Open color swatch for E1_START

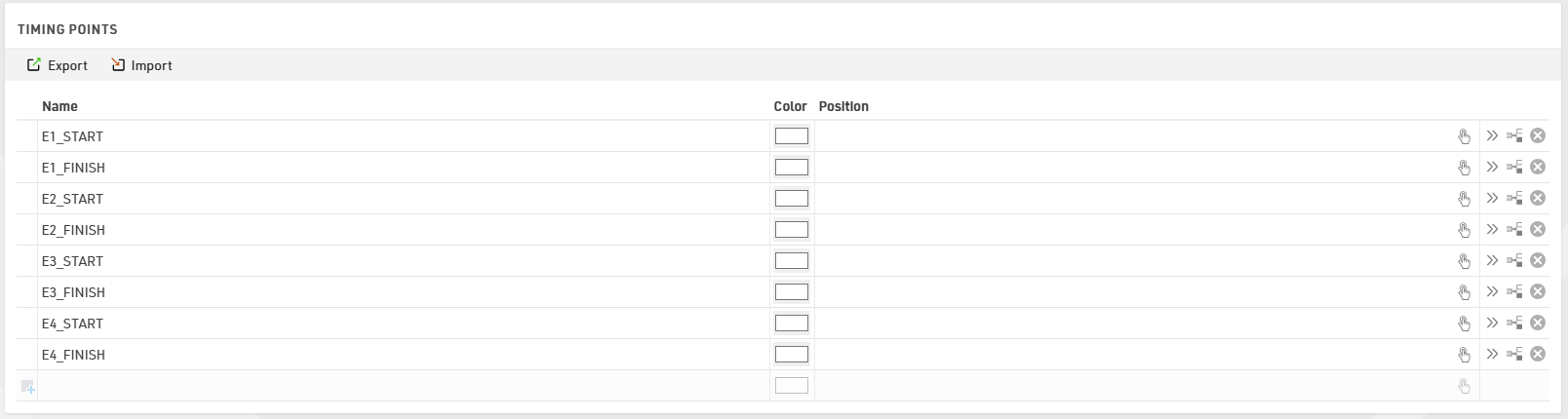[791, 136]
